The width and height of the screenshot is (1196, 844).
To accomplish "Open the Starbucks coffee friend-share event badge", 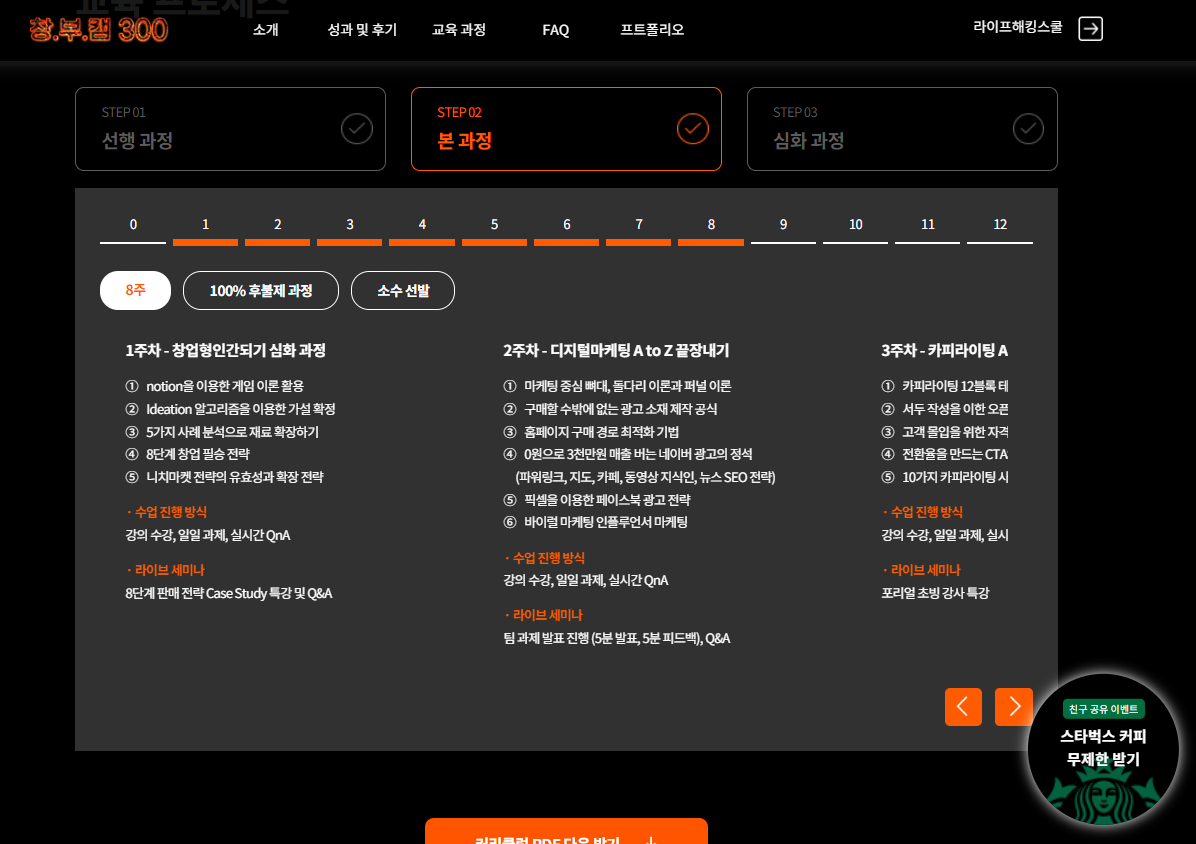I will click(1103, 749).
